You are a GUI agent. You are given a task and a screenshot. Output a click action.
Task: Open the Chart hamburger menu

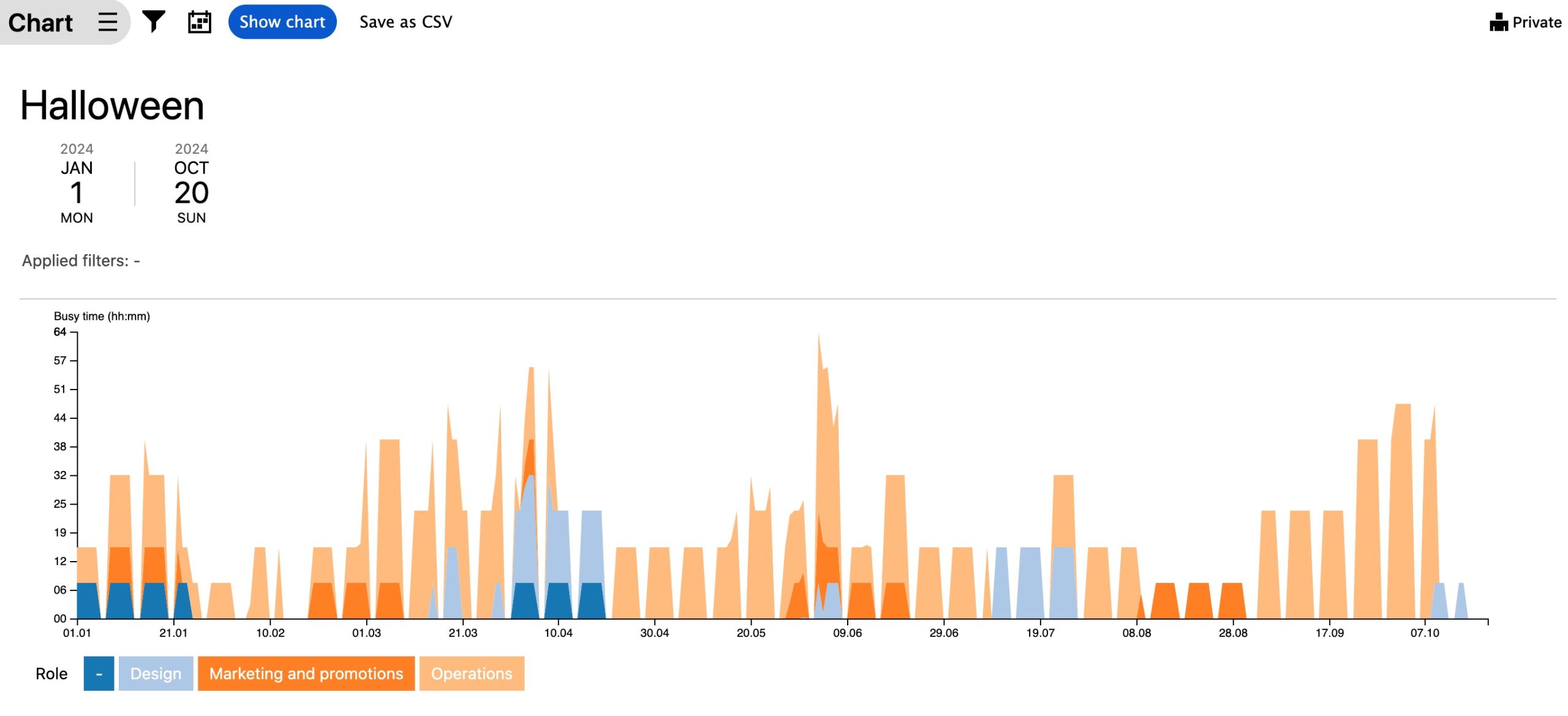[x=108, y=22]
